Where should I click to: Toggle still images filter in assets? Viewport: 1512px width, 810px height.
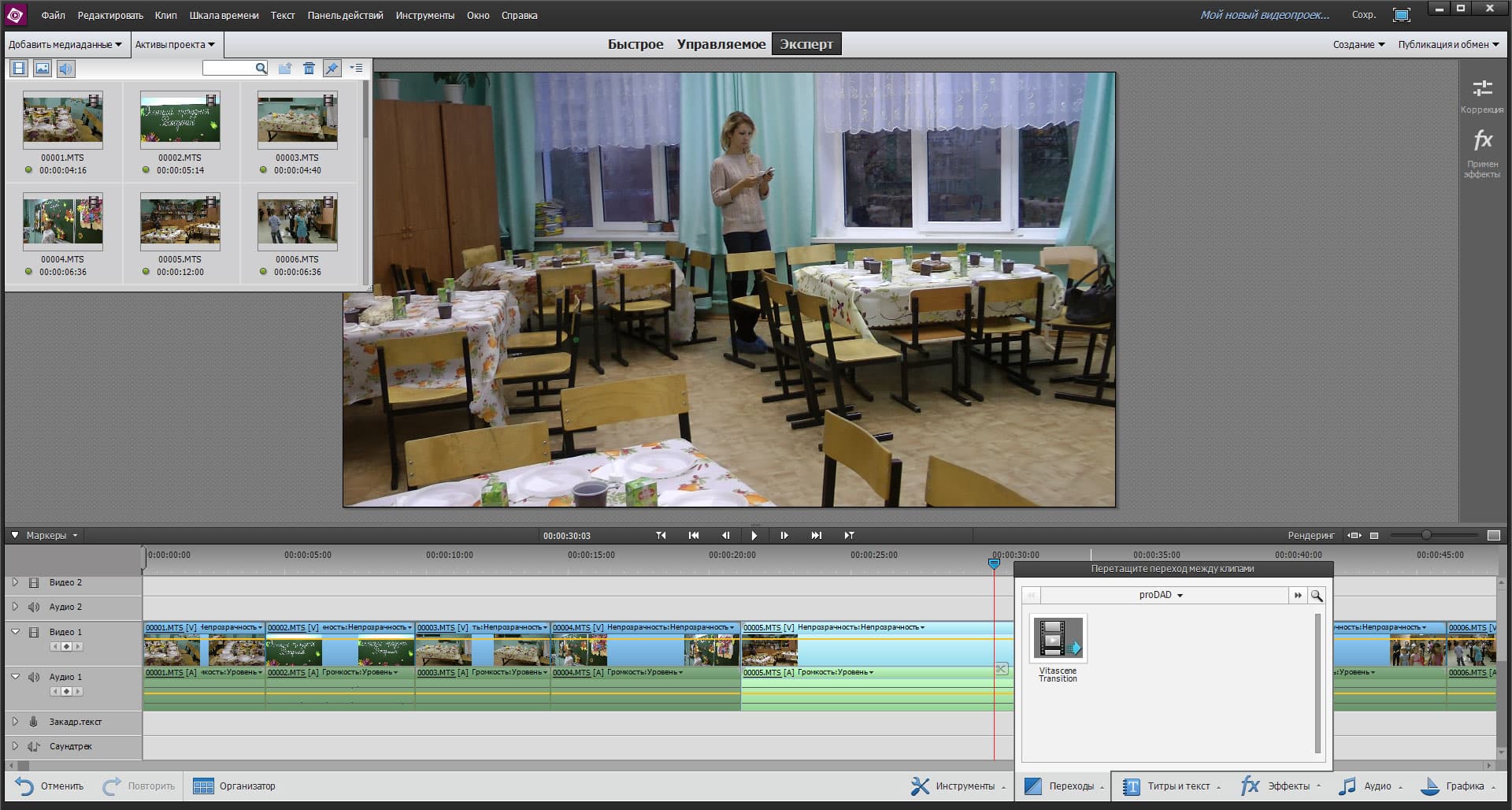(43, 69)
